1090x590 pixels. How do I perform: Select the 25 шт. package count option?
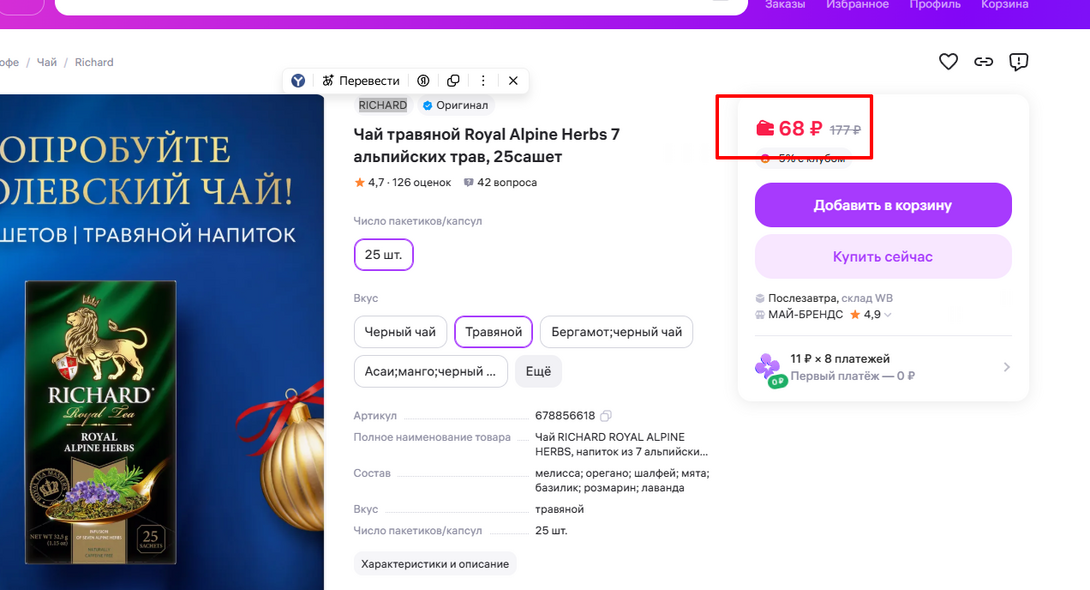coord(383,255)
